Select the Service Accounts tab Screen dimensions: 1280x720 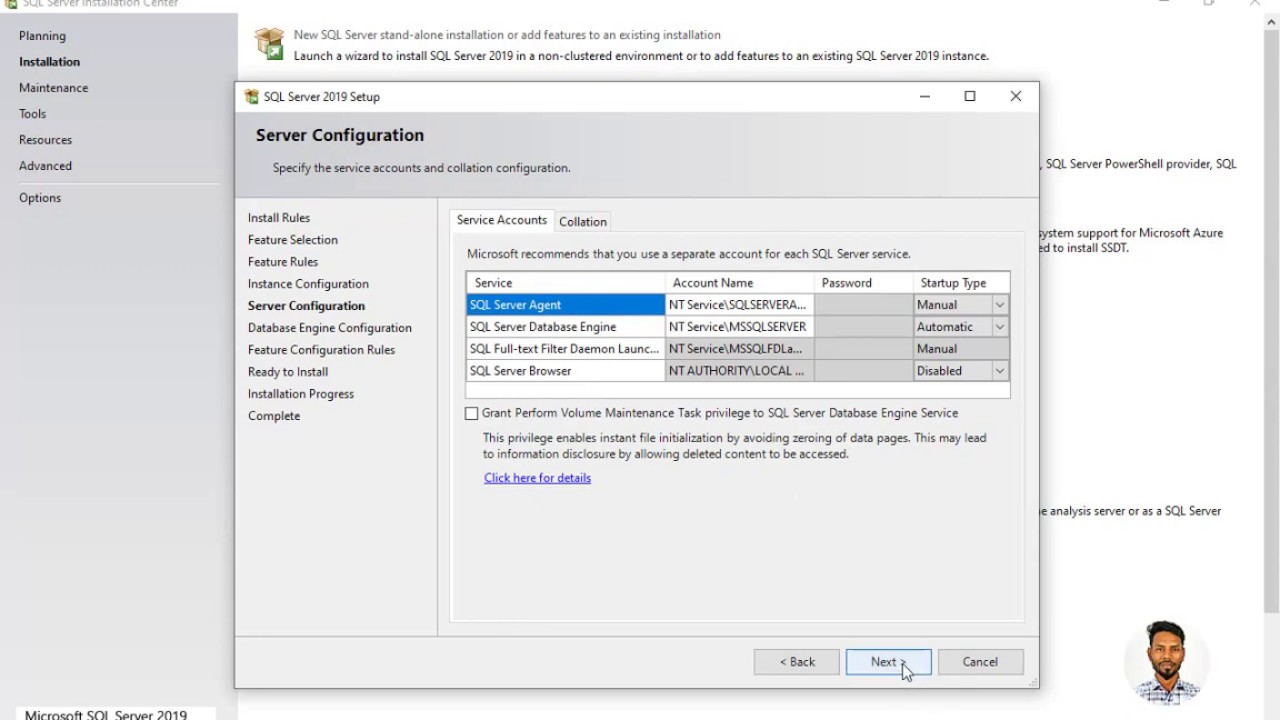tap(502, 220)
